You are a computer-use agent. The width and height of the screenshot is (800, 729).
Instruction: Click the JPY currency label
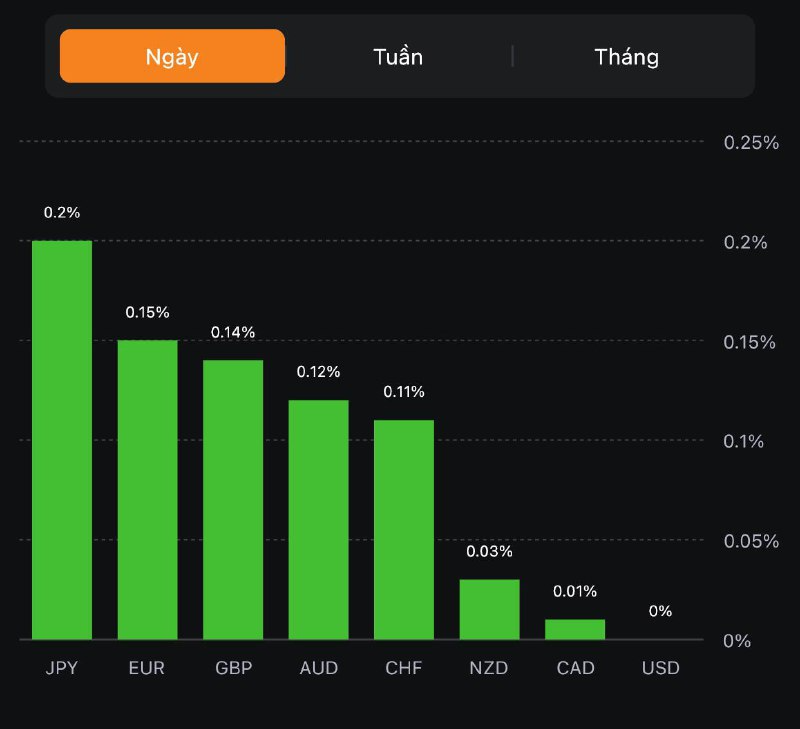tap(62, 668)
